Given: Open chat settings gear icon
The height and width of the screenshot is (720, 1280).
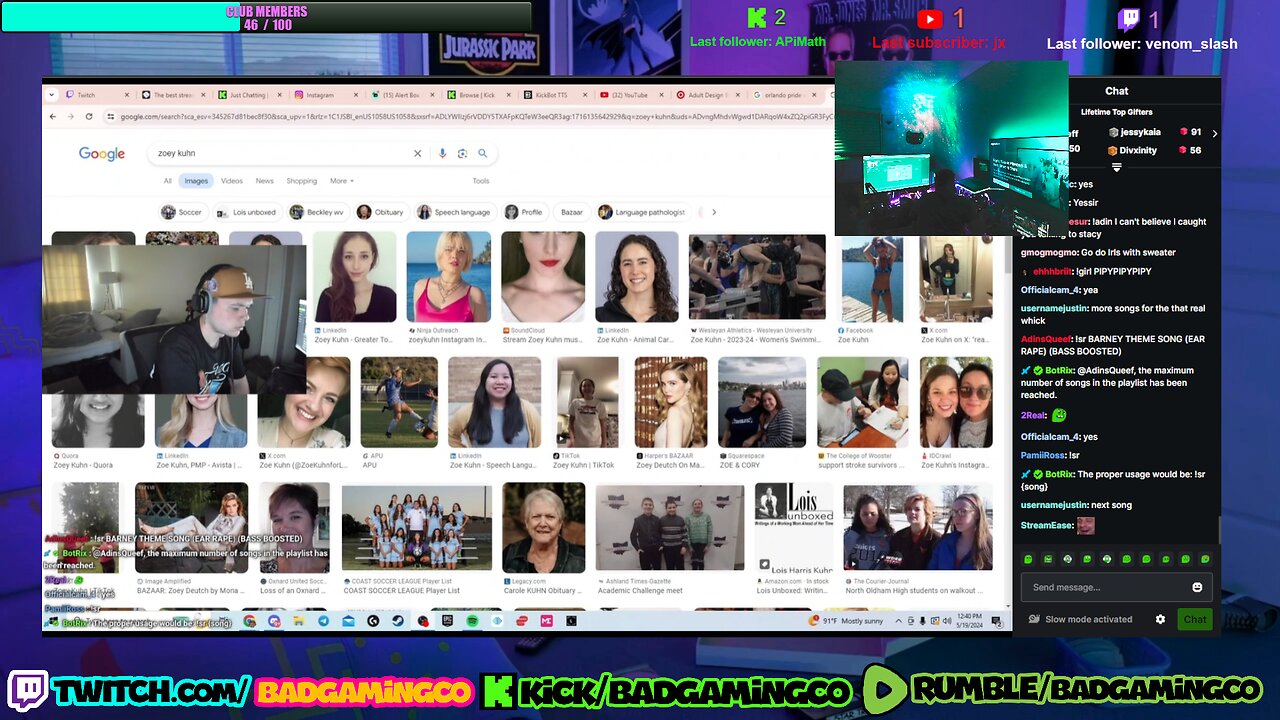Looking at the screenshot, I should (1160, 619).
